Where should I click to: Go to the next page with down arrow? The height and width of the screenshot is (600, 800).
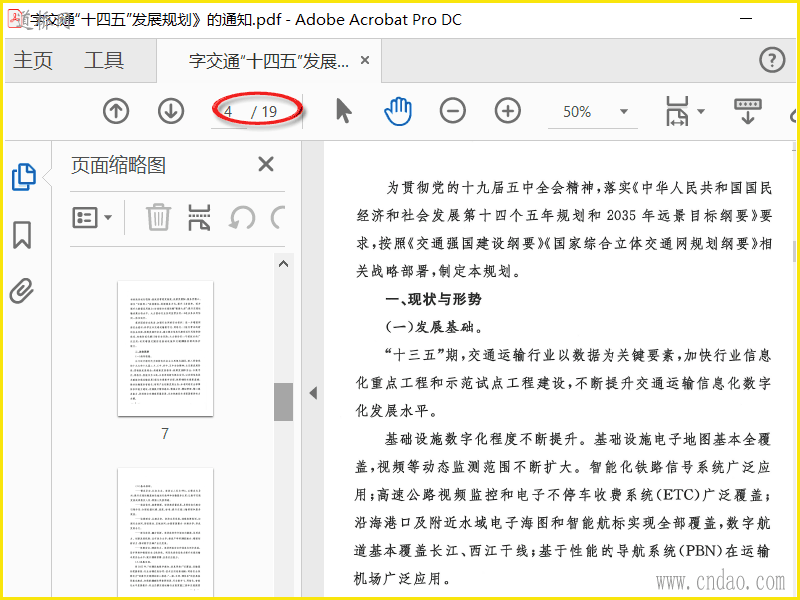[x=171, y=111]
